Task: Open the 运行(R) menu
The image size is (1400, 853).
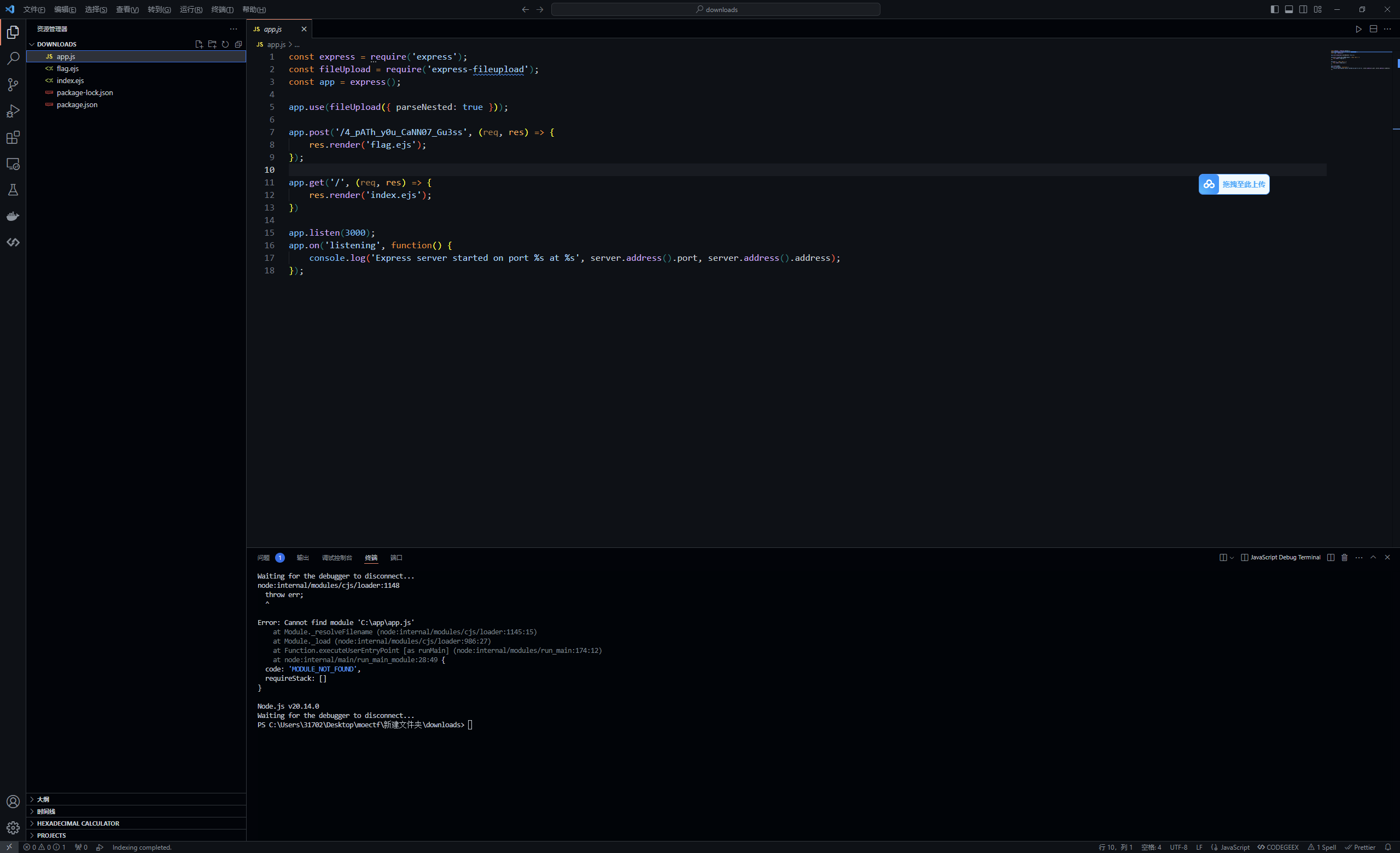Action: pyautogui.click(x=191, y=10)
